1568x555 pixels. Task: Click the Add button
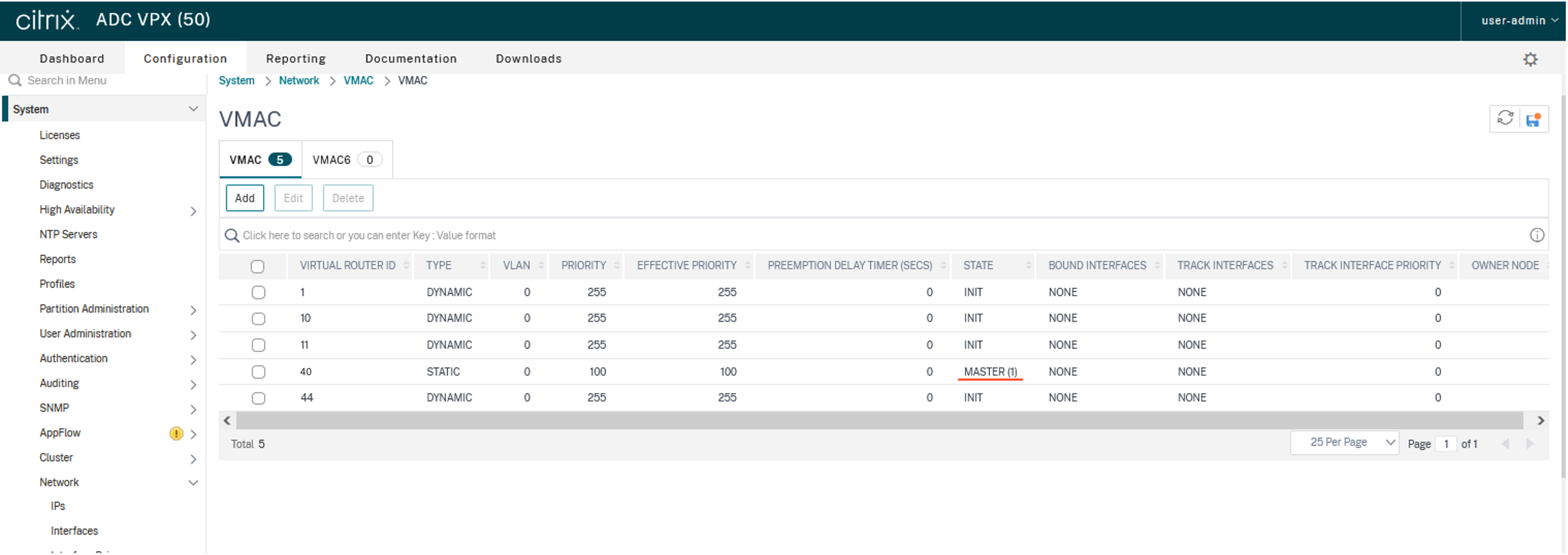tap(244, 198)
